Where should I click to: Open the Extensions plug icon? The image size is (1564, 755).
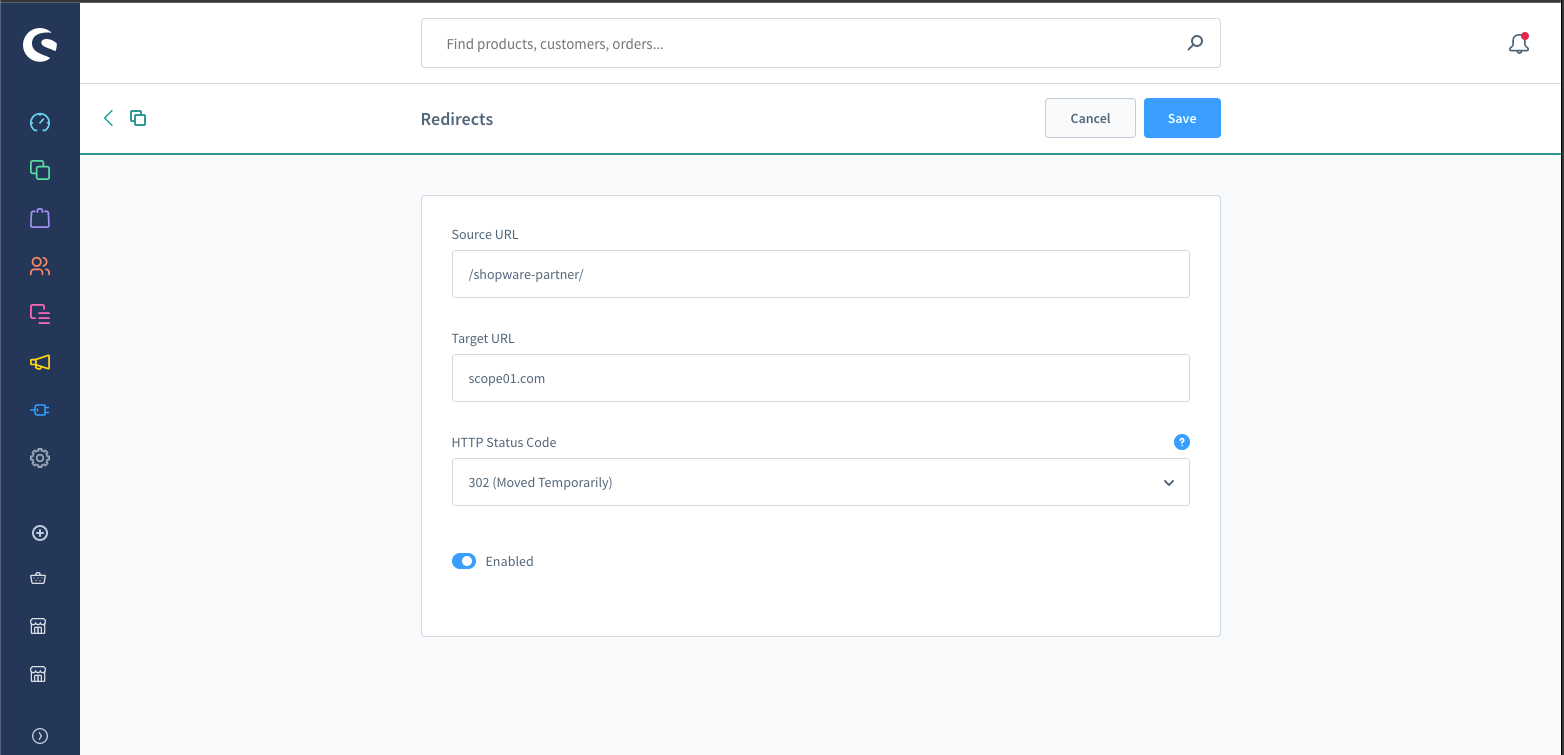pyautogui.click(x=40, y=410)
